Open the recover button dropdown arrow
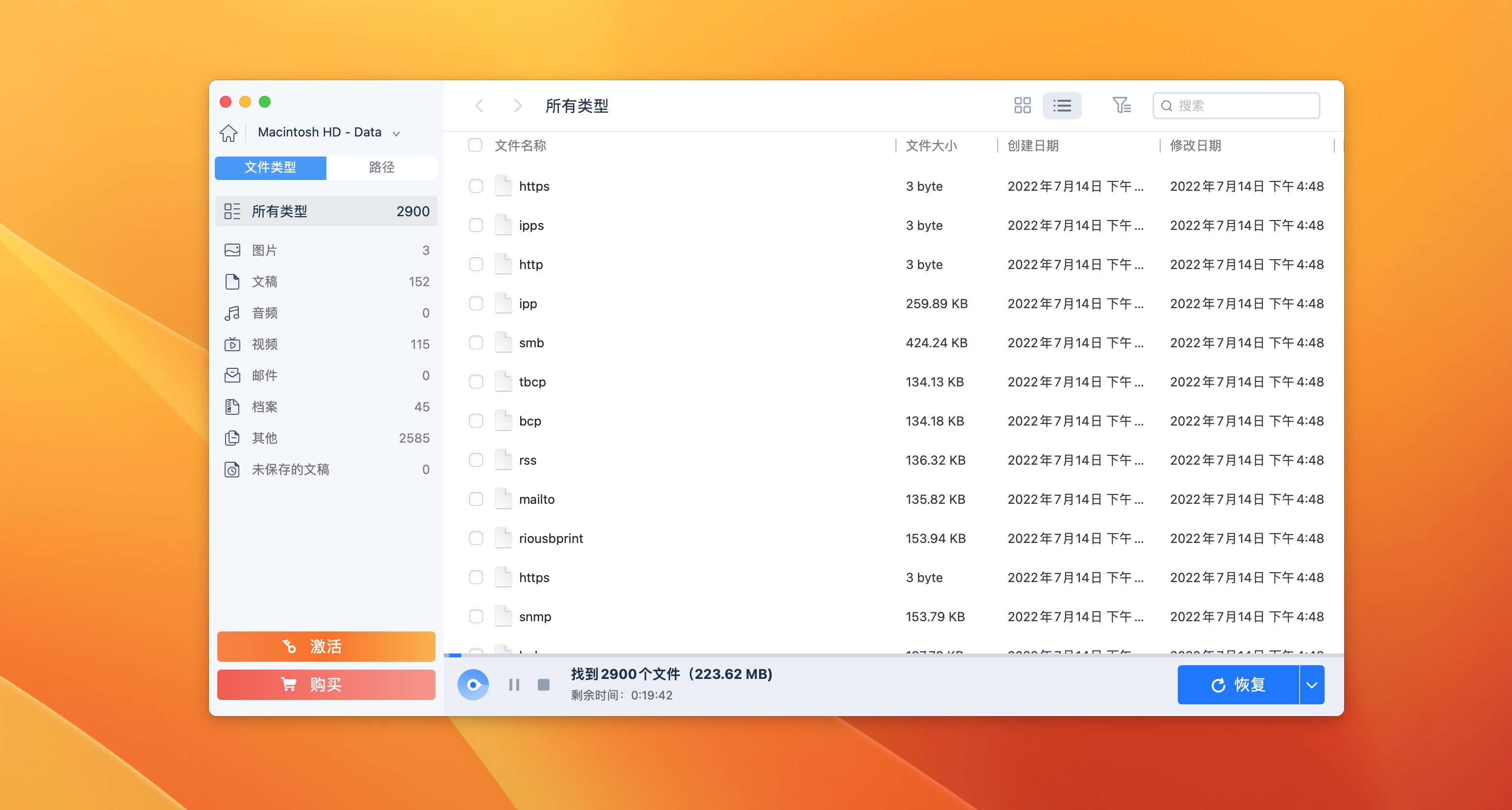This screenshot has height=810, width=1512. tap(1312, 684)
